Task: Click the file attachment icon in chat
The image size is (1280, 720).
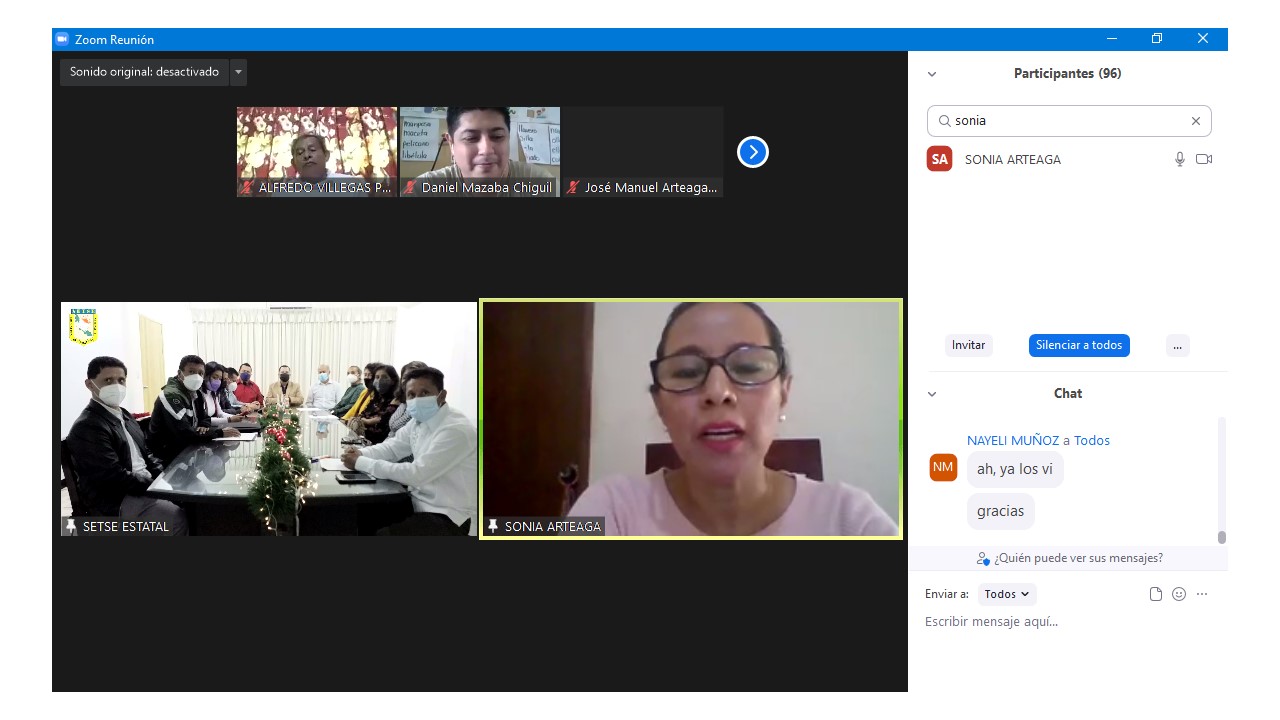Action: [1156, 594]
